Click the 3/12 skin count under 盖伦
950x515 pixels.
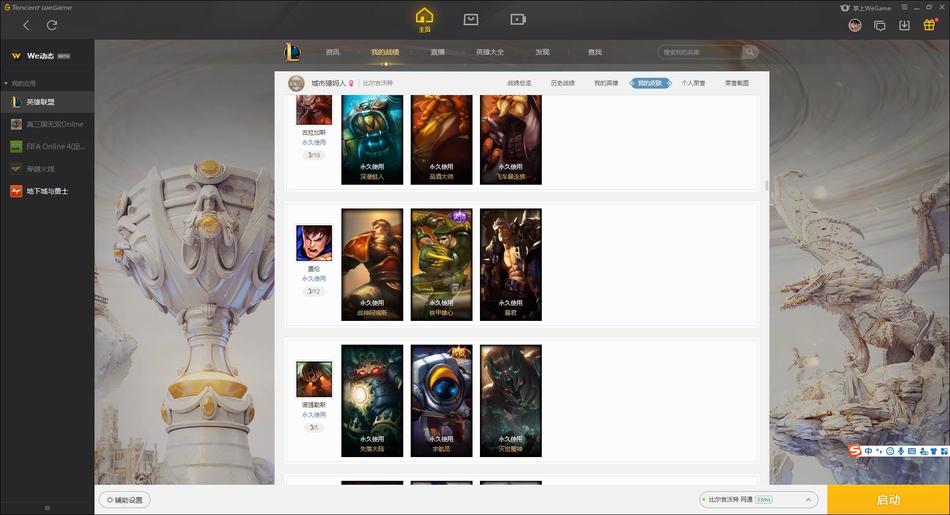coord(314,291)
